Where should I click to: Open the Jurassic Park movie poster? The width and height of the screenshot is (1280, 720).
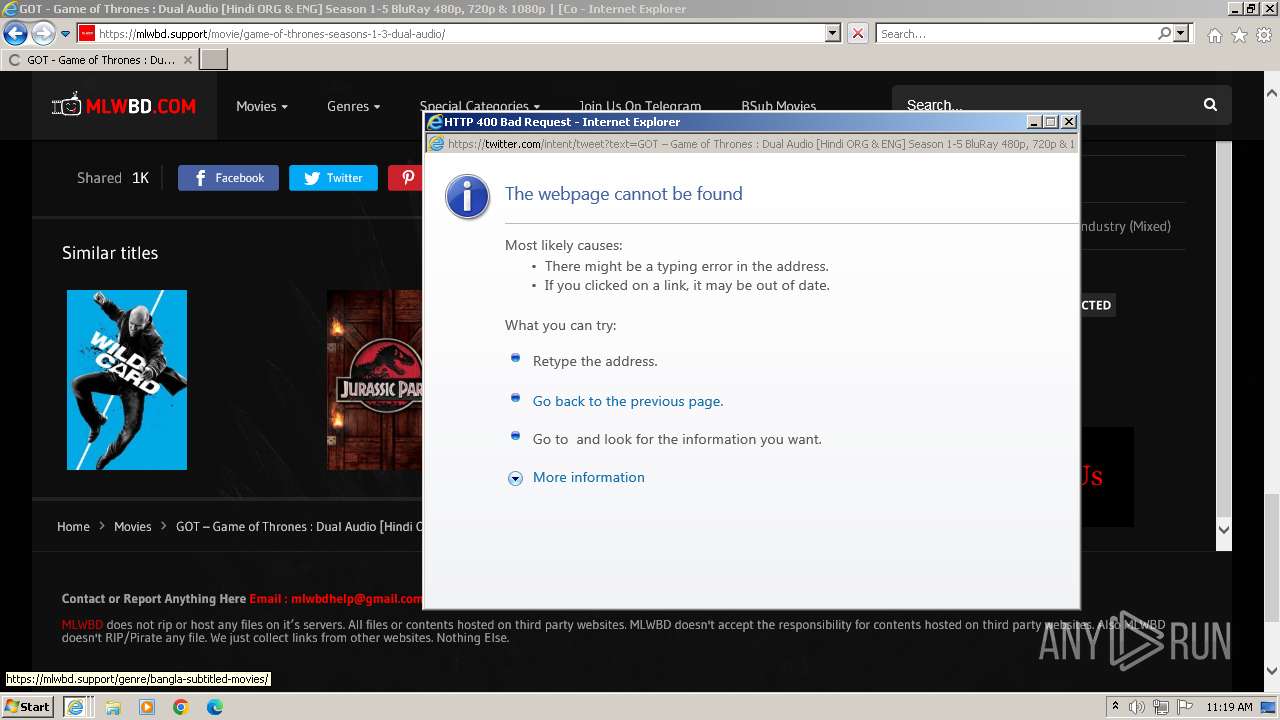375,380
